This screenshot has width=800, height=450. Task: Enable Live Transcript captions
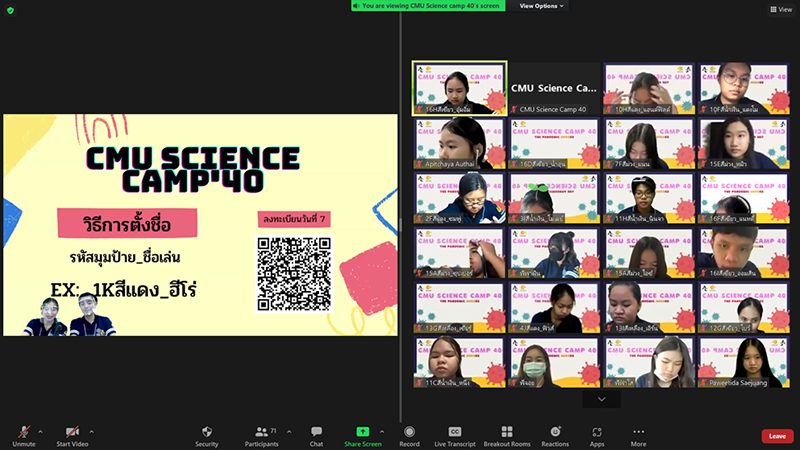tap(455, 432)
